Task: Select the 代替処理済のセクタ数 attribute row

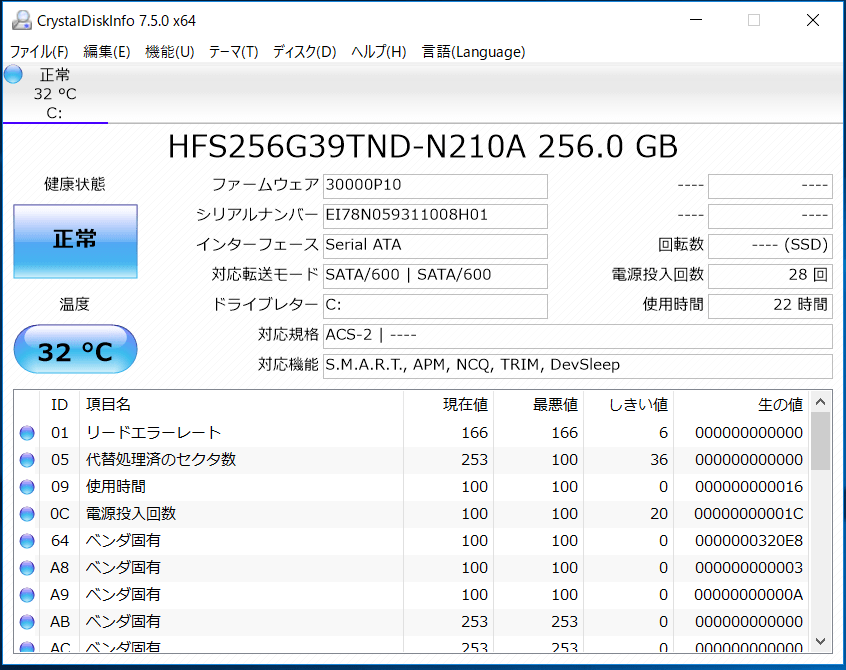Action: click(411, 460)
